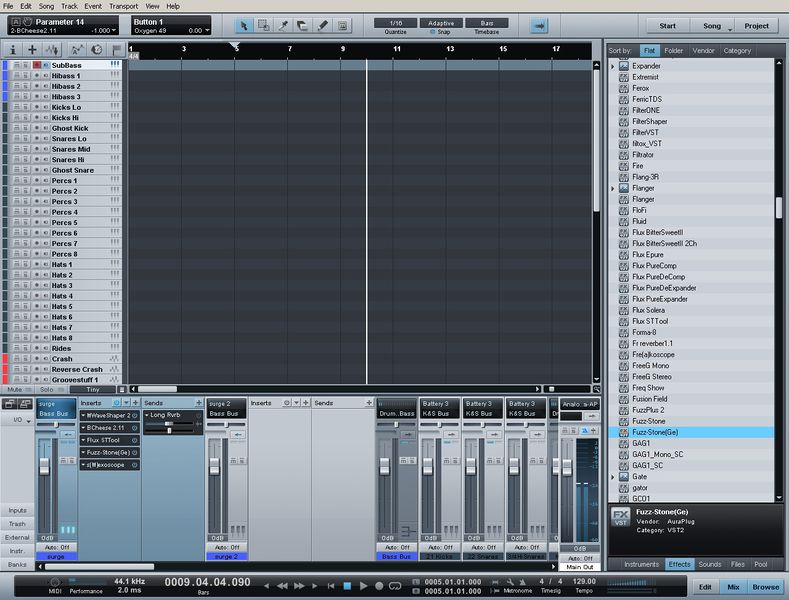Open the track Inspector info icon
Image resolution: width=789 pixels, height=600 pixels.
[x=13, y=49]
